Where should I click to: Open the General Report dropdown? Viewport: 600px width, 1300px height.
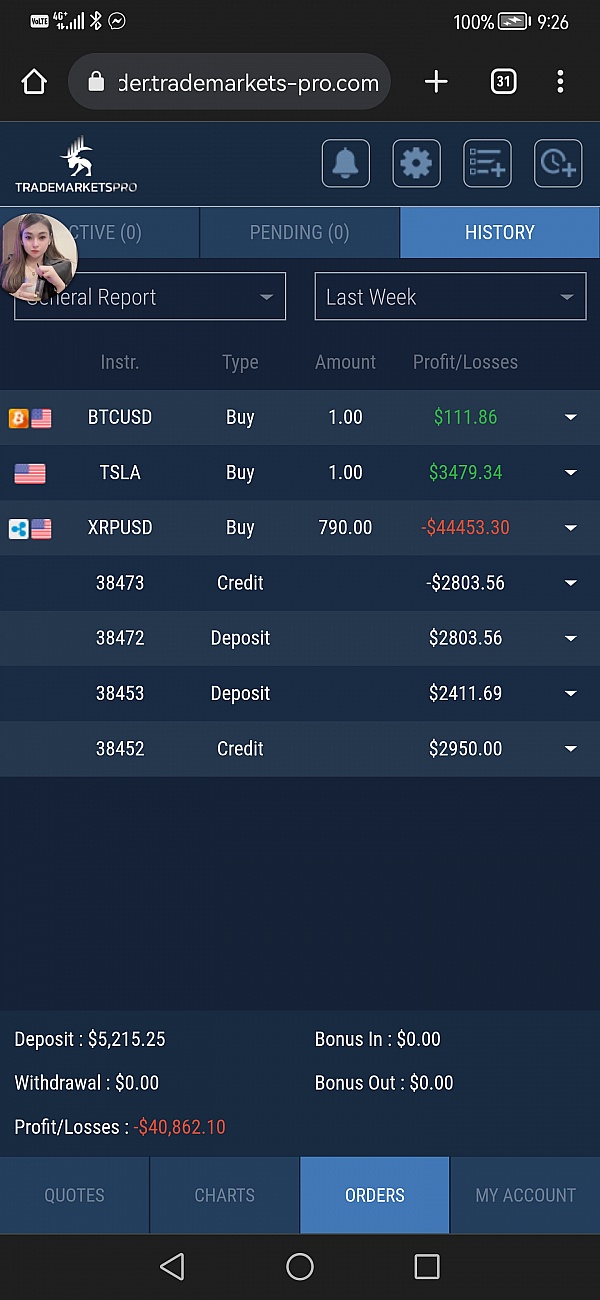tap(150, 297)
